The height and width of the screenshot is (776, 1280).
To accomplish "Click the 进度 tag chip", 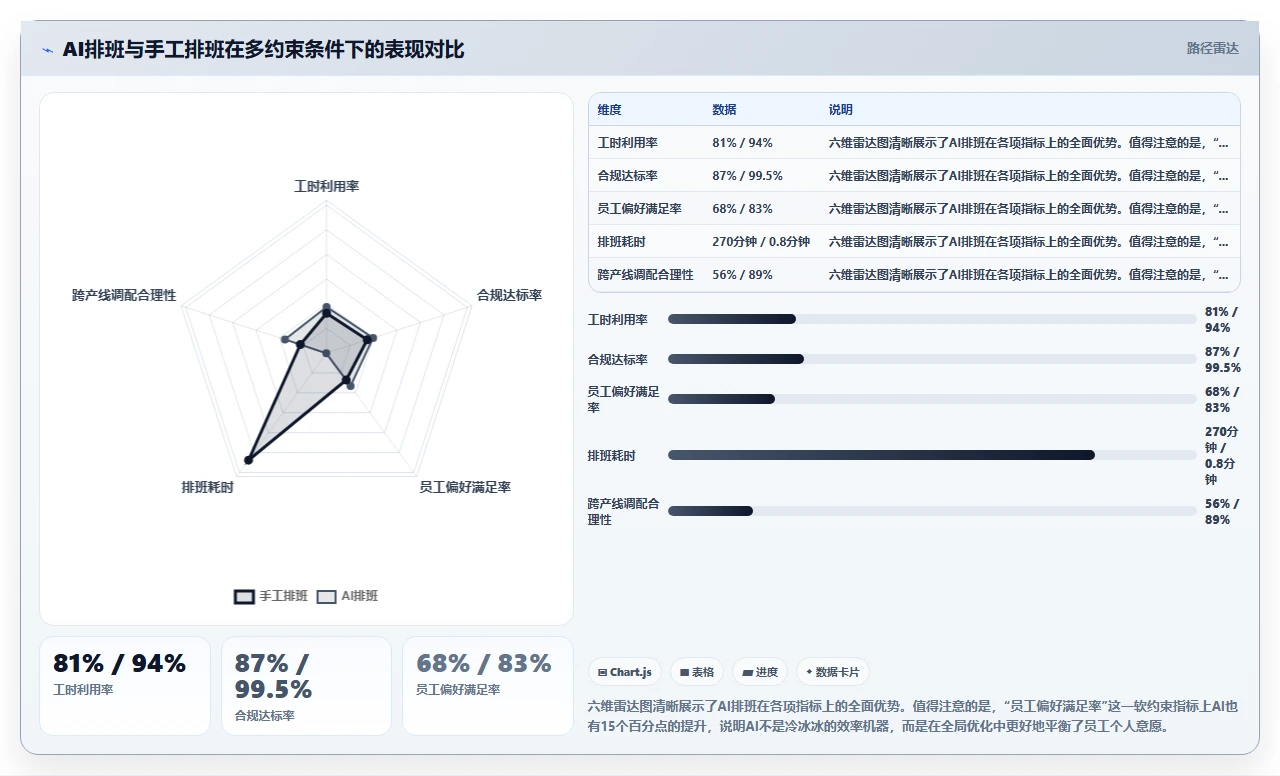I will point(760,672).
